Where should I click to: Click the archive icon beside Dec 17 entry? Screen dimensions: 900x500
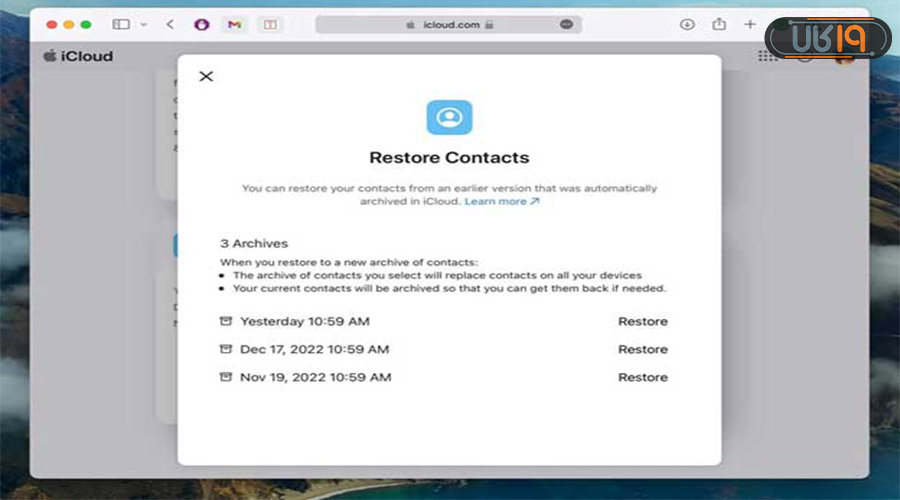click(x=226, y=350)
